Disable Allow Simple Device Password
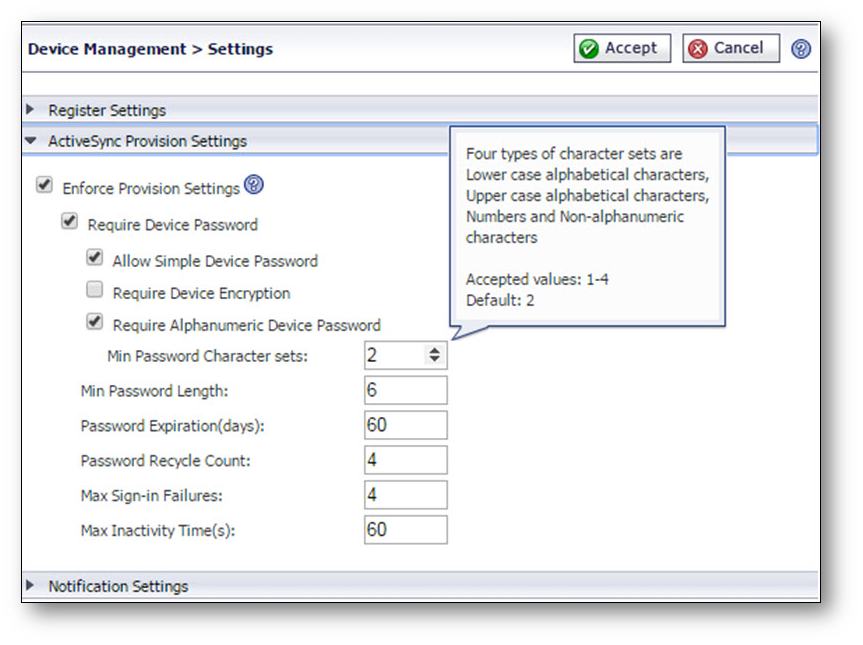Image resolution: width=863 pixels, height=645 pixels. 95,259
